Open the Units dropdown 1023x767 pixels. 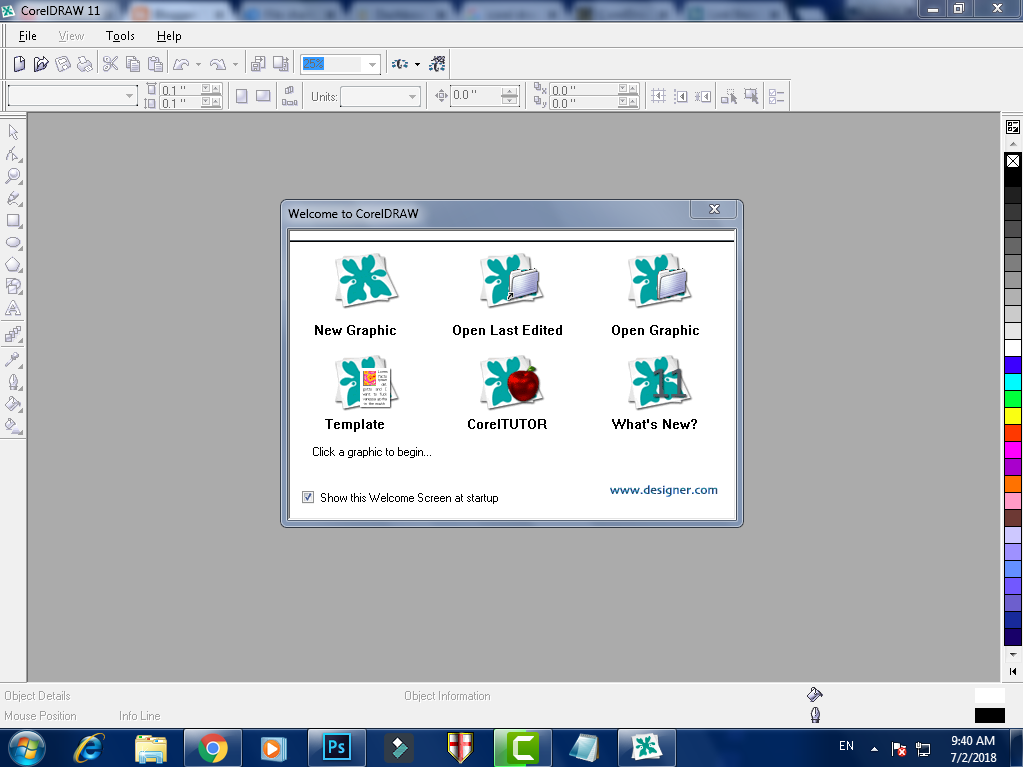tap(412, 97)
